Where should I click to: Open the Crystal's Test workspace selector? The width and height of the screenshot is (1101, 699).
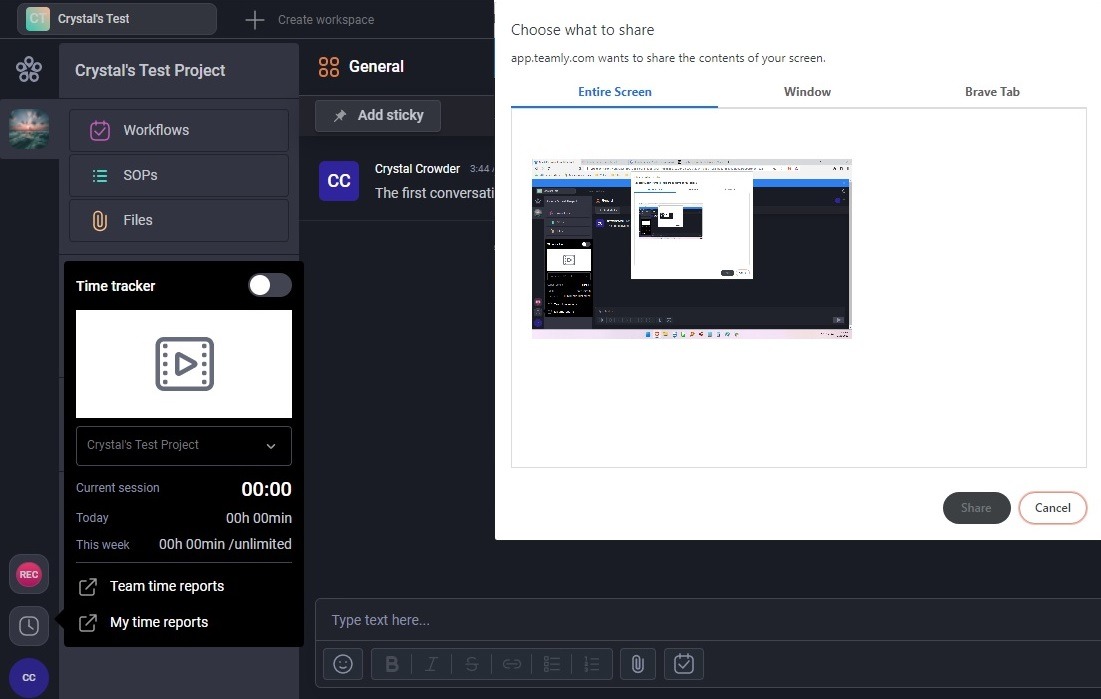coord(117,19)
